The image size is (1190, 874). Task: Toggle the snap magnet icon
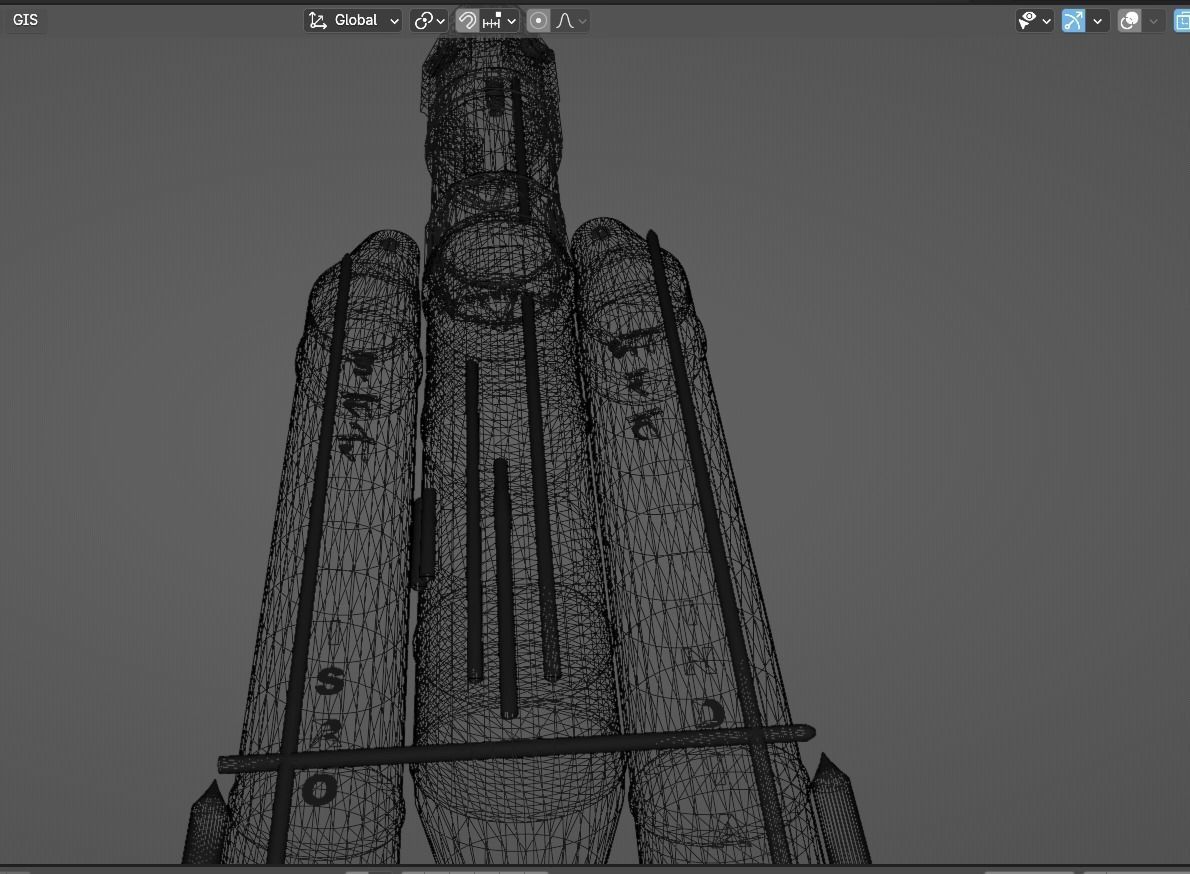click(x=467, y=20)
